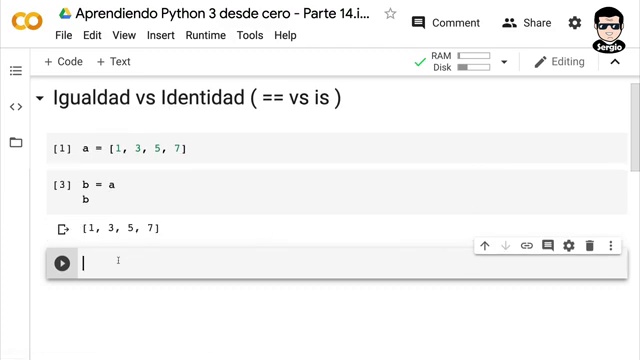Open the File menu

(64, 36)
